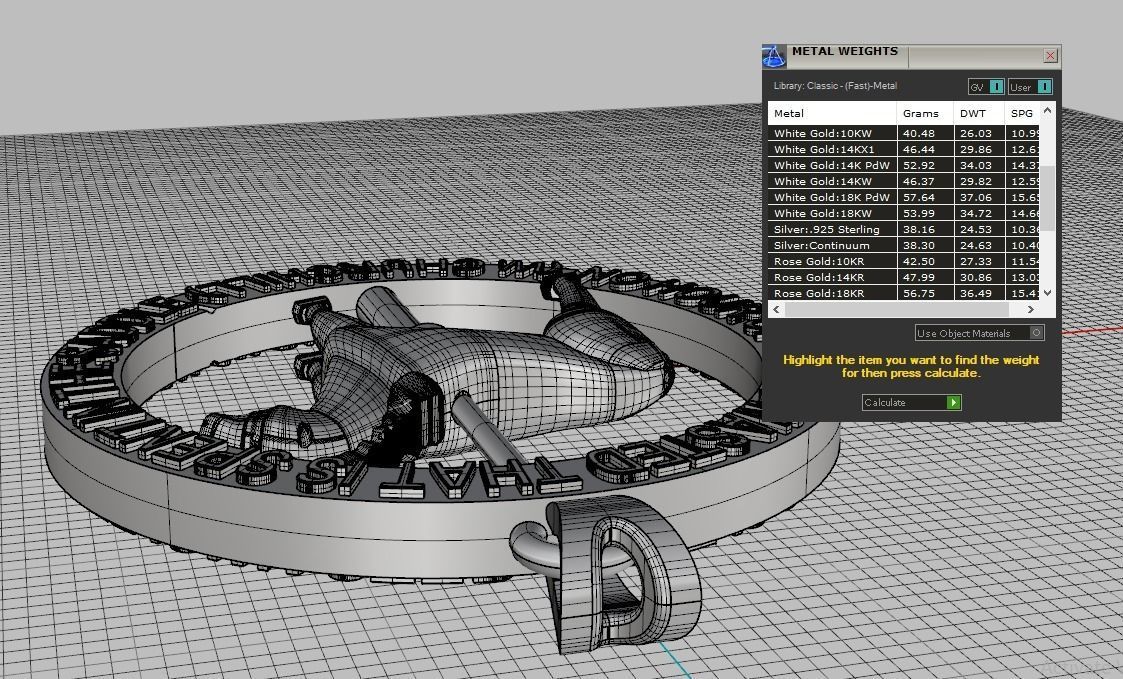Click the horizontal scrollbar track below table
The height and width of the screenshot is (679, 1123).
click(904, 309)
